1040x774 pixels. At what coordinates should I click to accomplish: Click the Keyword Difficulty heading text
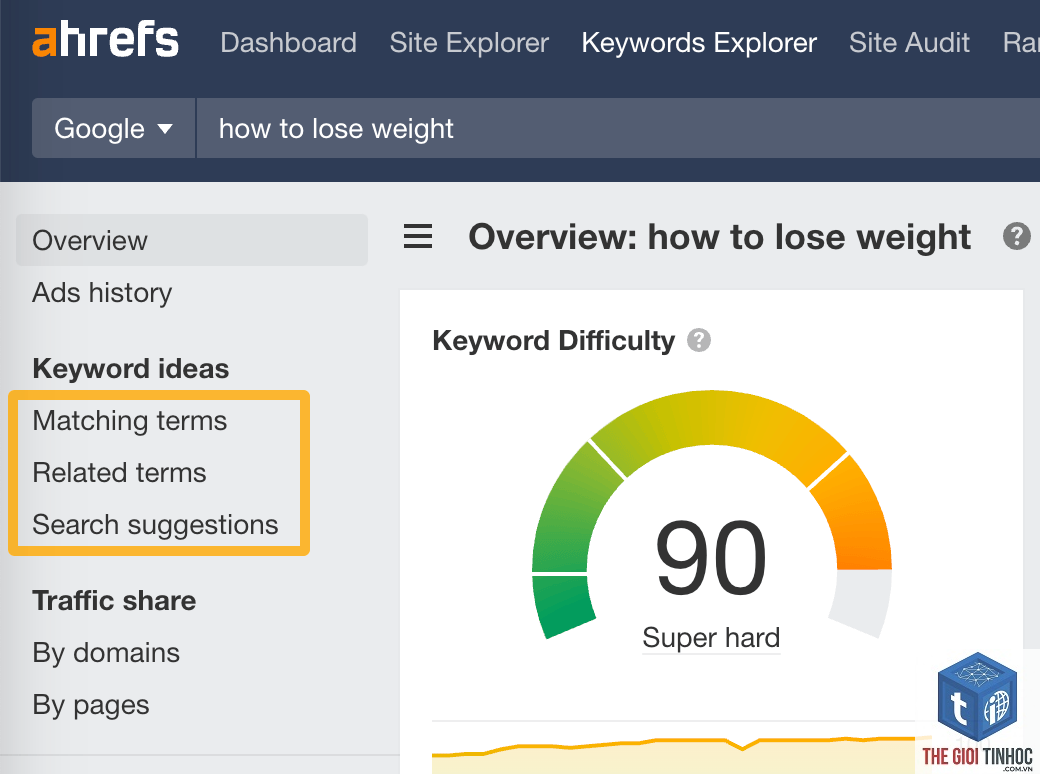click(x=554, y=340)
